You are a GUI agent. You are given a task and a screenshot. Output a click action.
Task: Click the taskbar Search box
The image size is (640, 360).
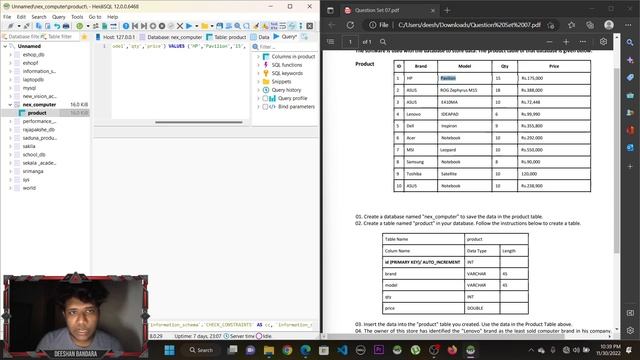(201, 350)
